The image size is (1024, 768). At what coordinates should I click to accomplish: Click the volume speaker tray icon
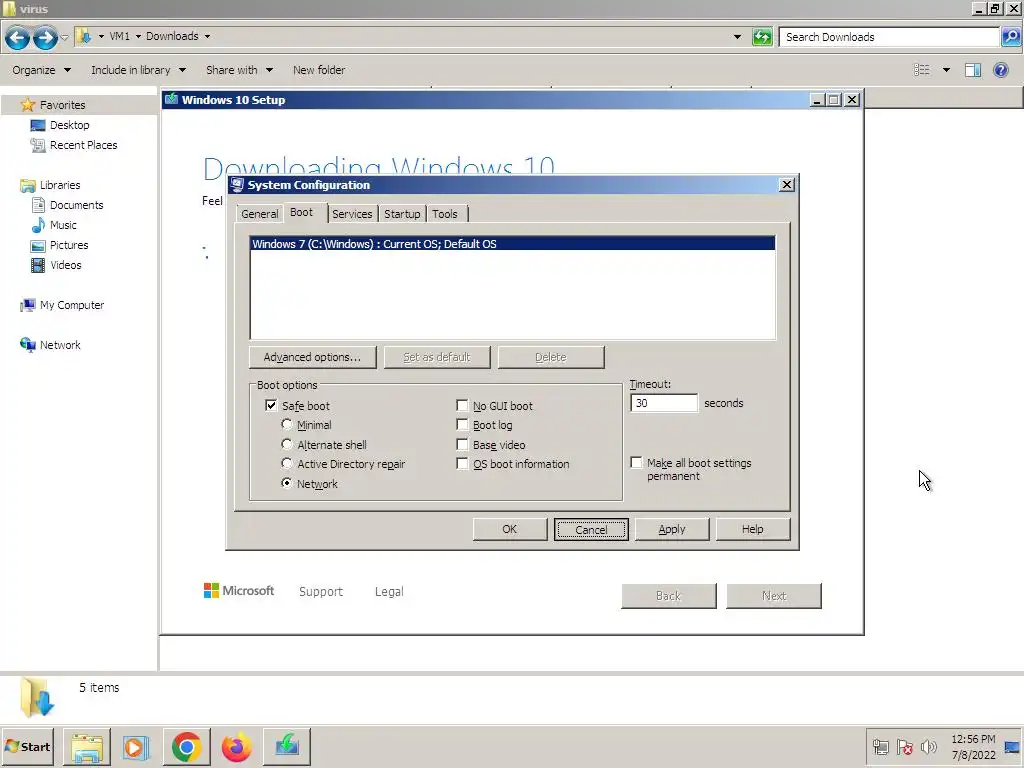pos(928,746)
